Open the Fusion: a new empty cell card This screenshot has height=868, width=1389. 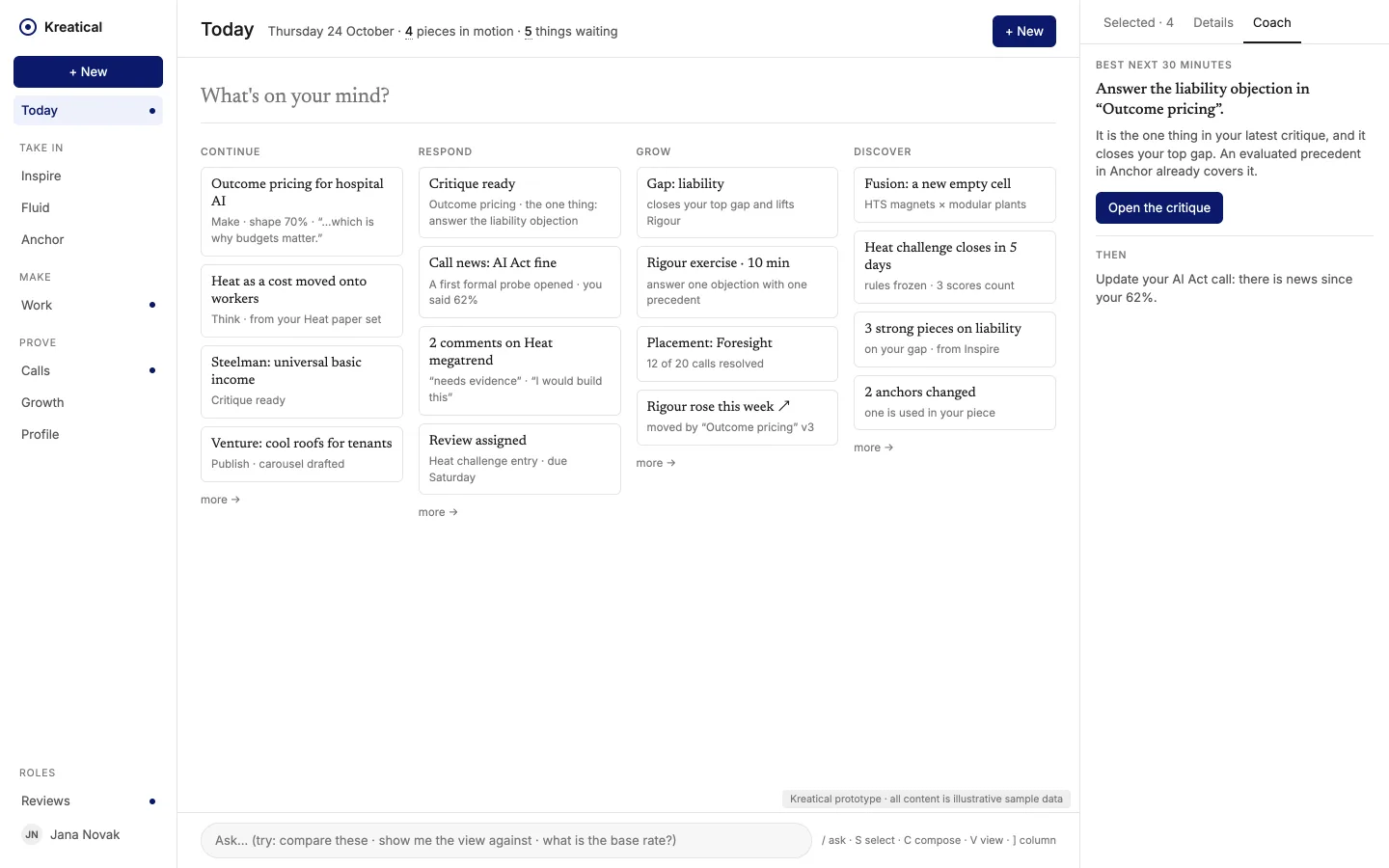[955, 195]
